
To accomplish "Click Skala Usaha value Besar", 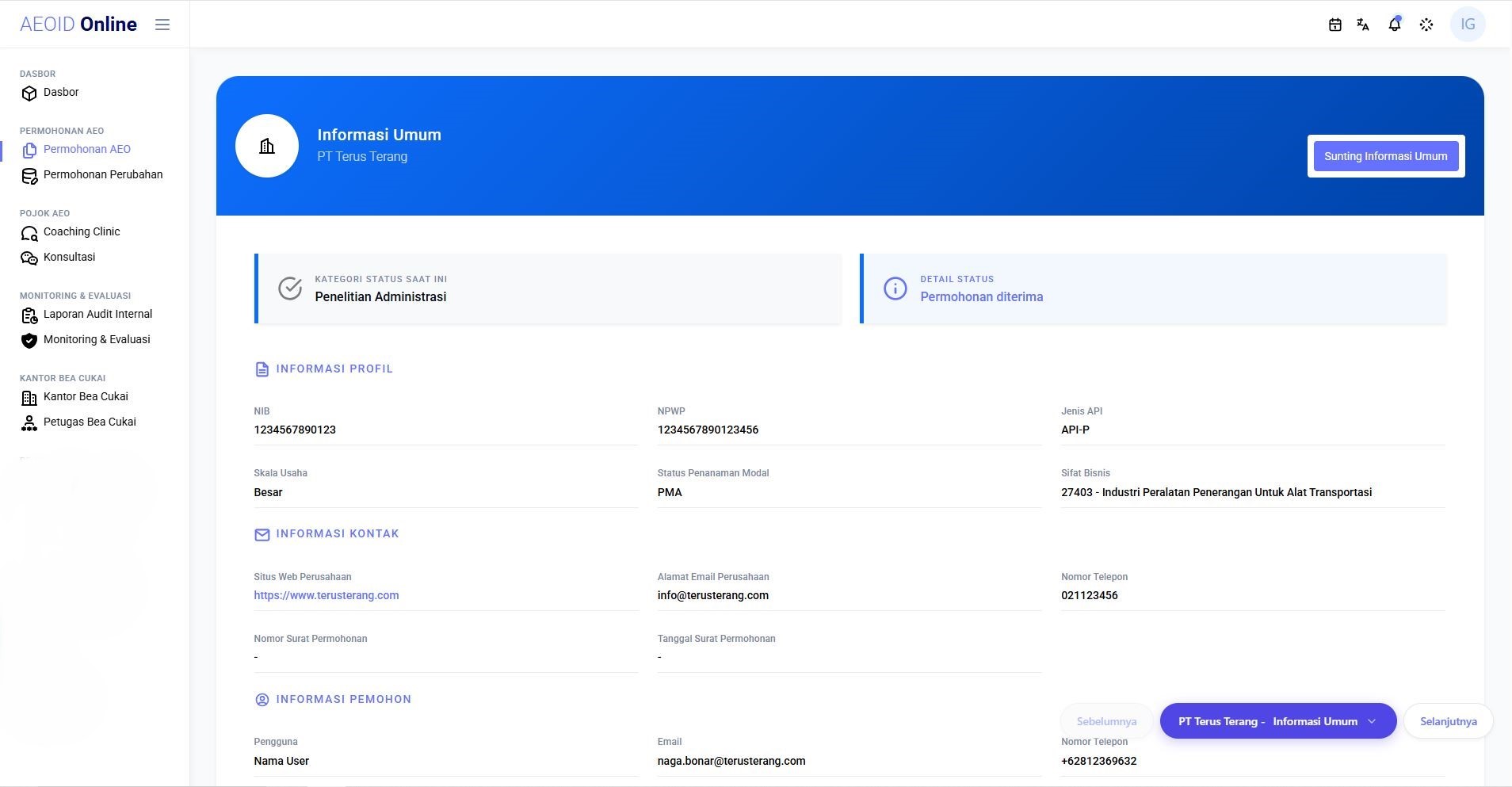I will 268,492.
